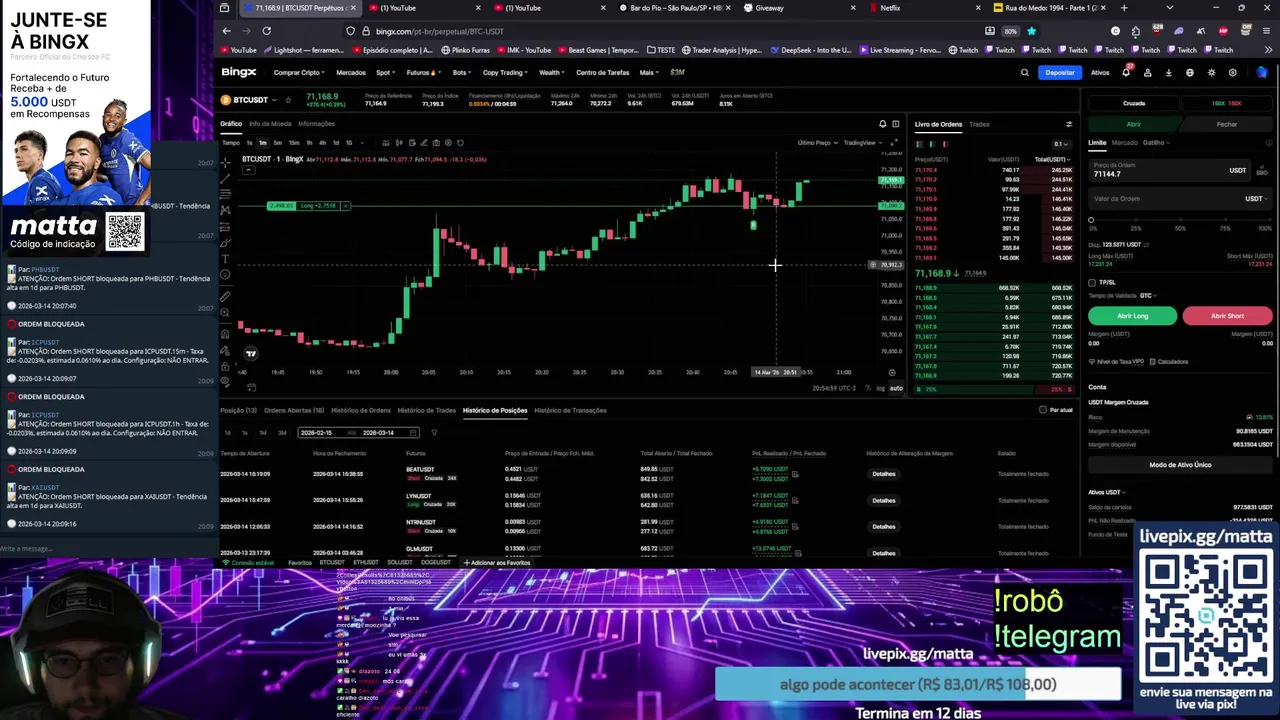Enable the TP/SL checkbox

tap(1092, 282)
